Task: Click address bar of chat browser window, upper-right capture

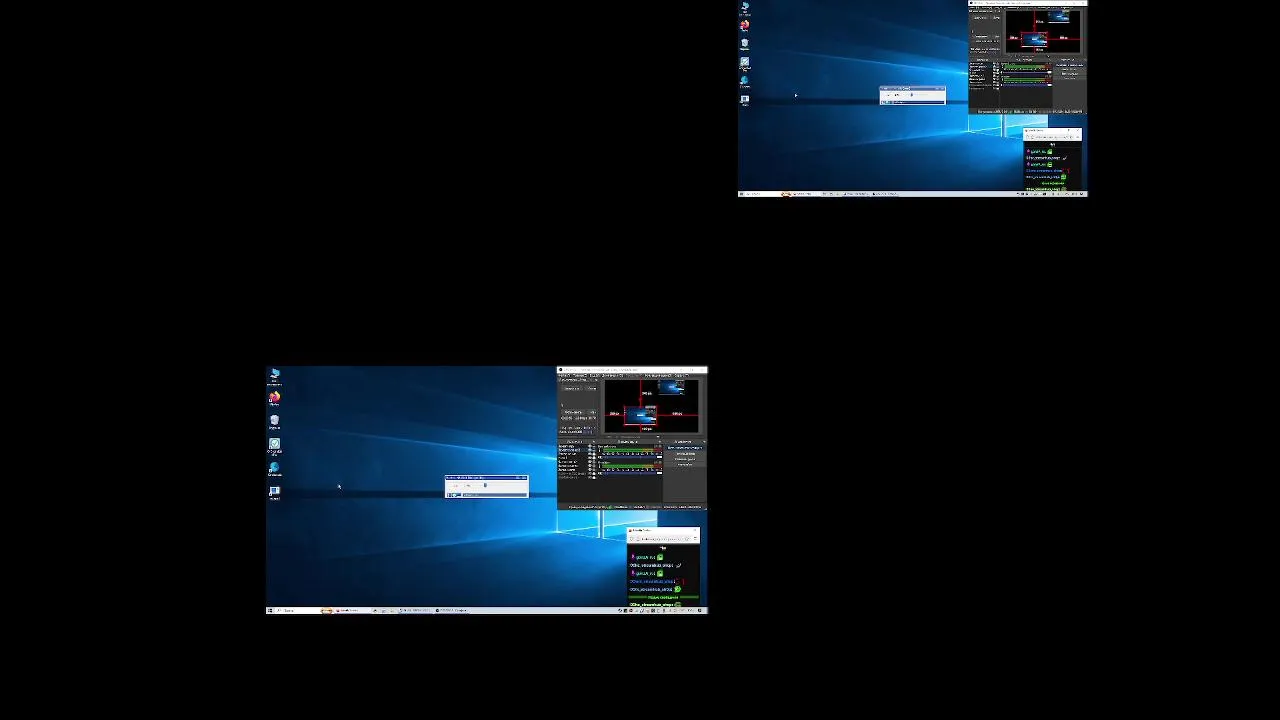Action: 1050,137
